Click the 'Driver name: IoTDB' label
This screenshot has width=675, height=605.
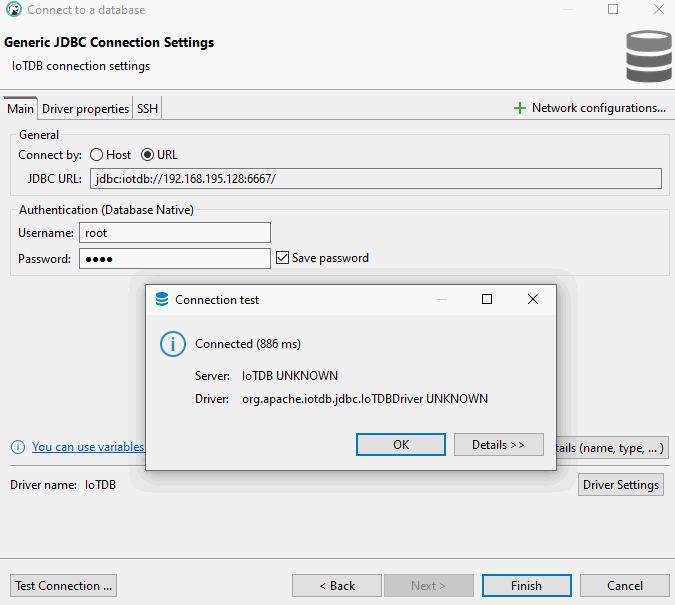pyautogui.click(x=63, y=485)
